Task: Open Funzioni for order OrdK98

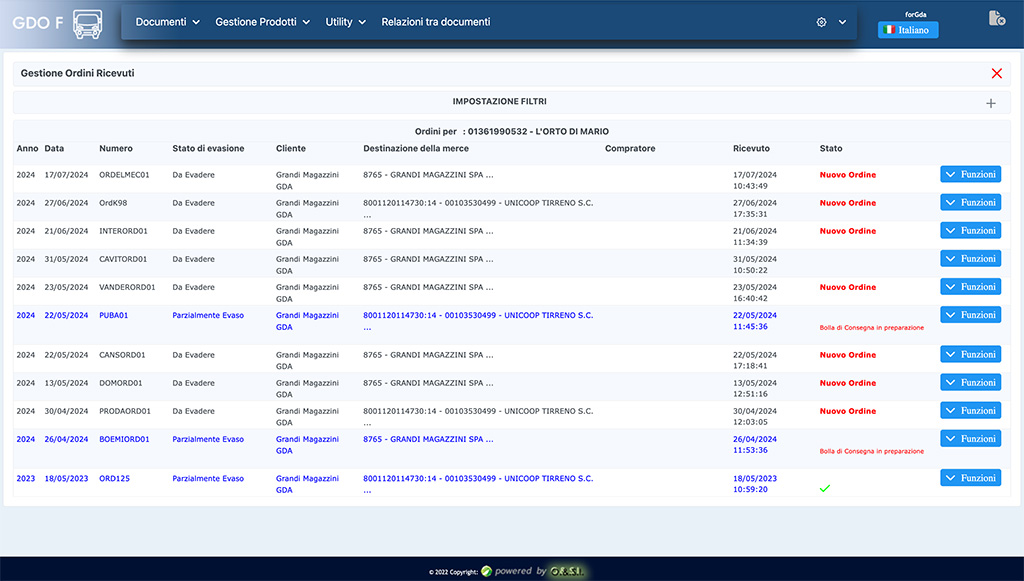Action: [970, 202]
